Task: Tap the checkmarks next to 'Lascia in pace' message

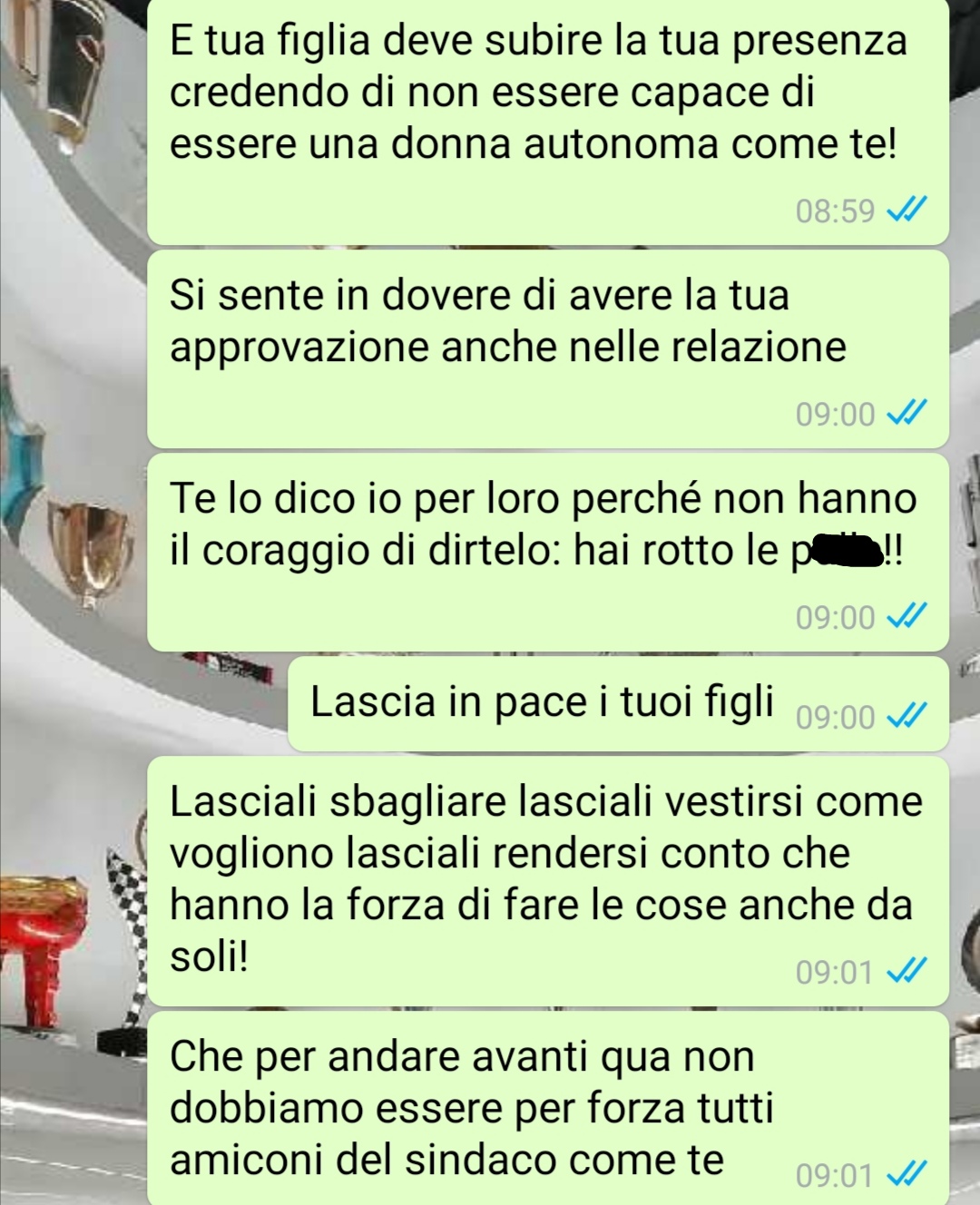Action: [905, 717]
